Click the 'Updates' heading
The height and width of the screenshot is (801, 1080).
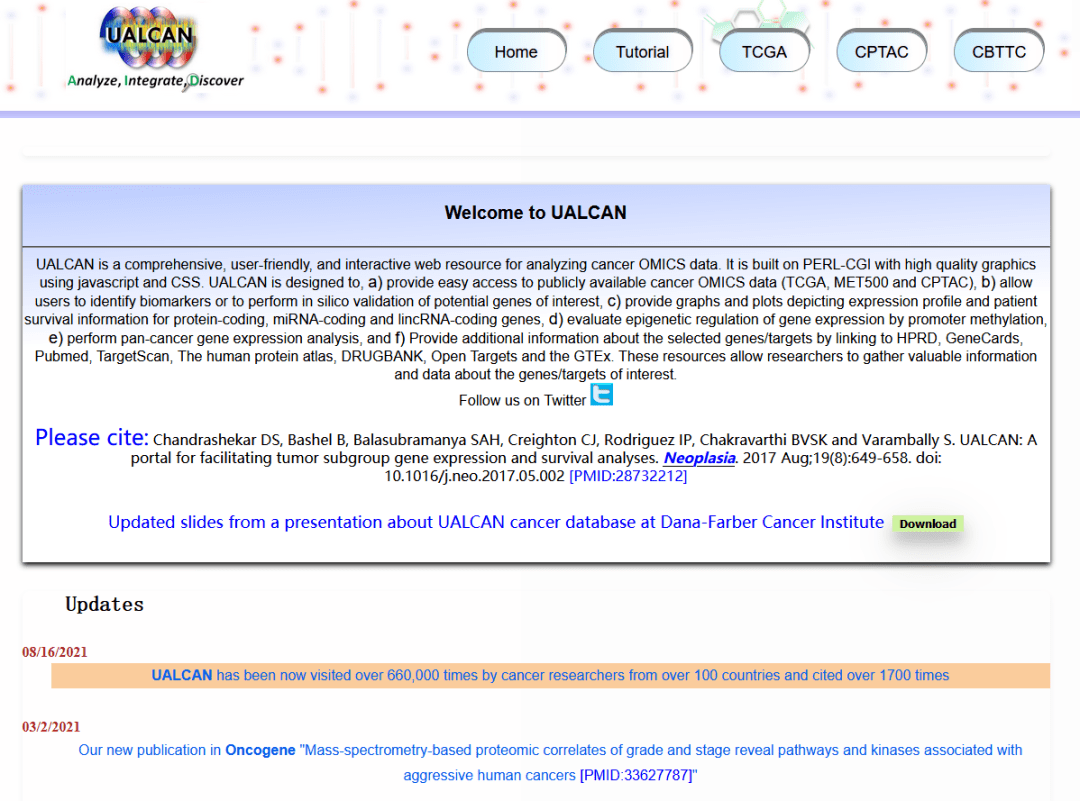tap(105, 605)
